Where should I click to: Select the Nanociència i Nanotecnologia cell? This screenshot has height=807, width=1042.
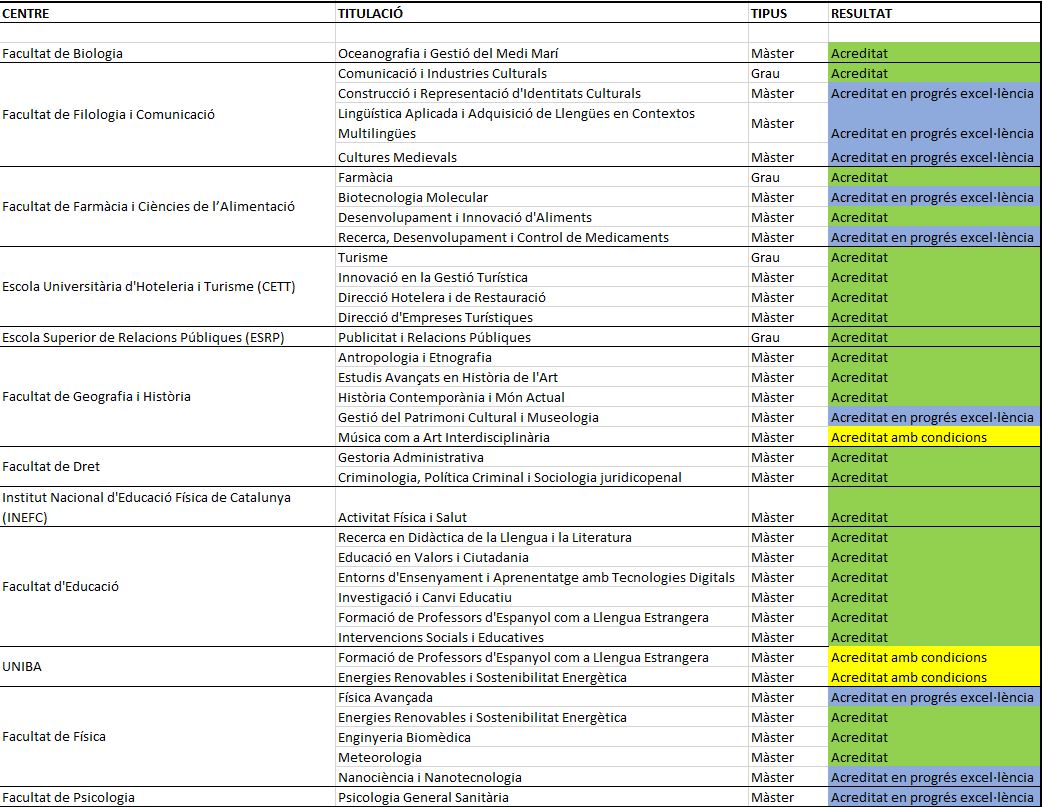point(429,777)
